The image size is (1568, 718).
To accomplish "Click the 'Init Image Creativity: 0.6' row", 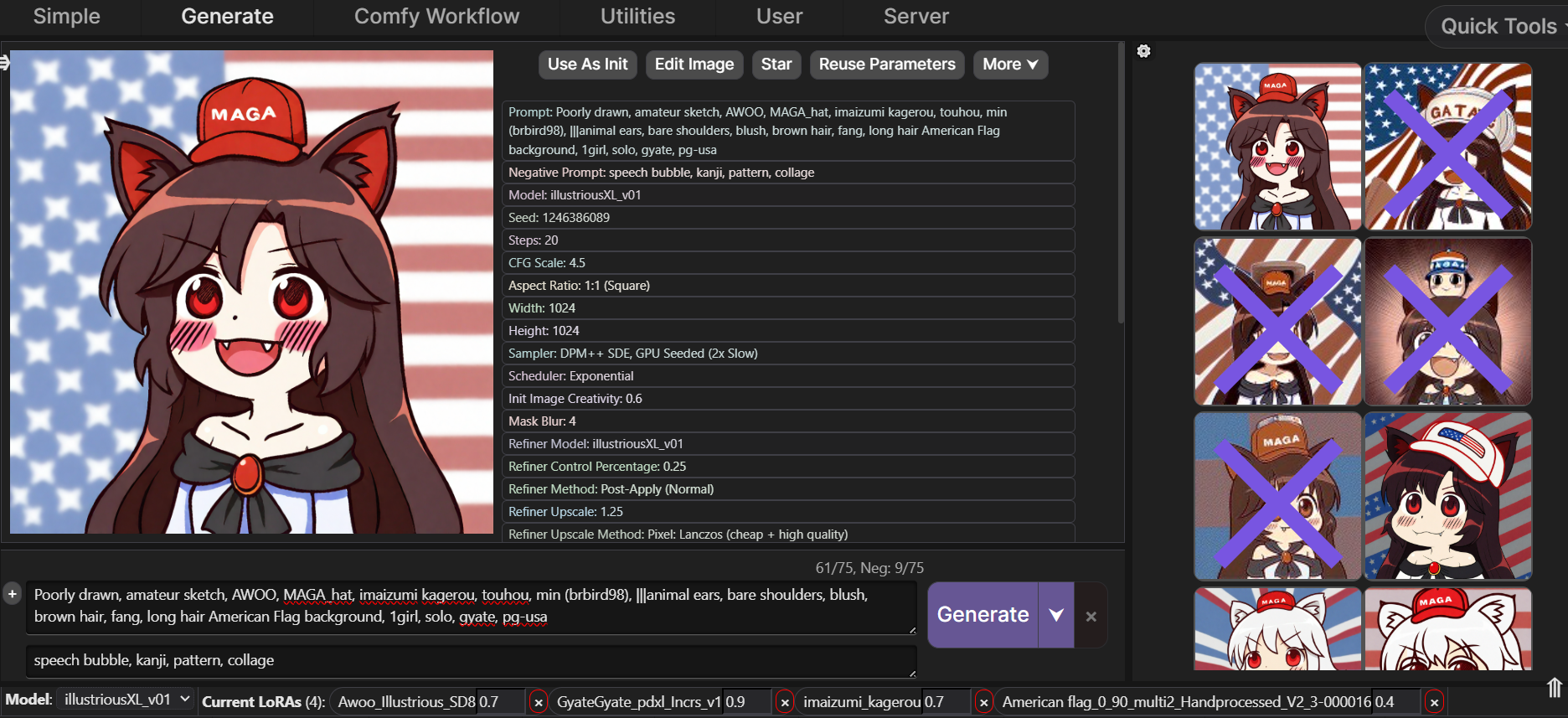I will pyautogui.click(x=788, y=399).
